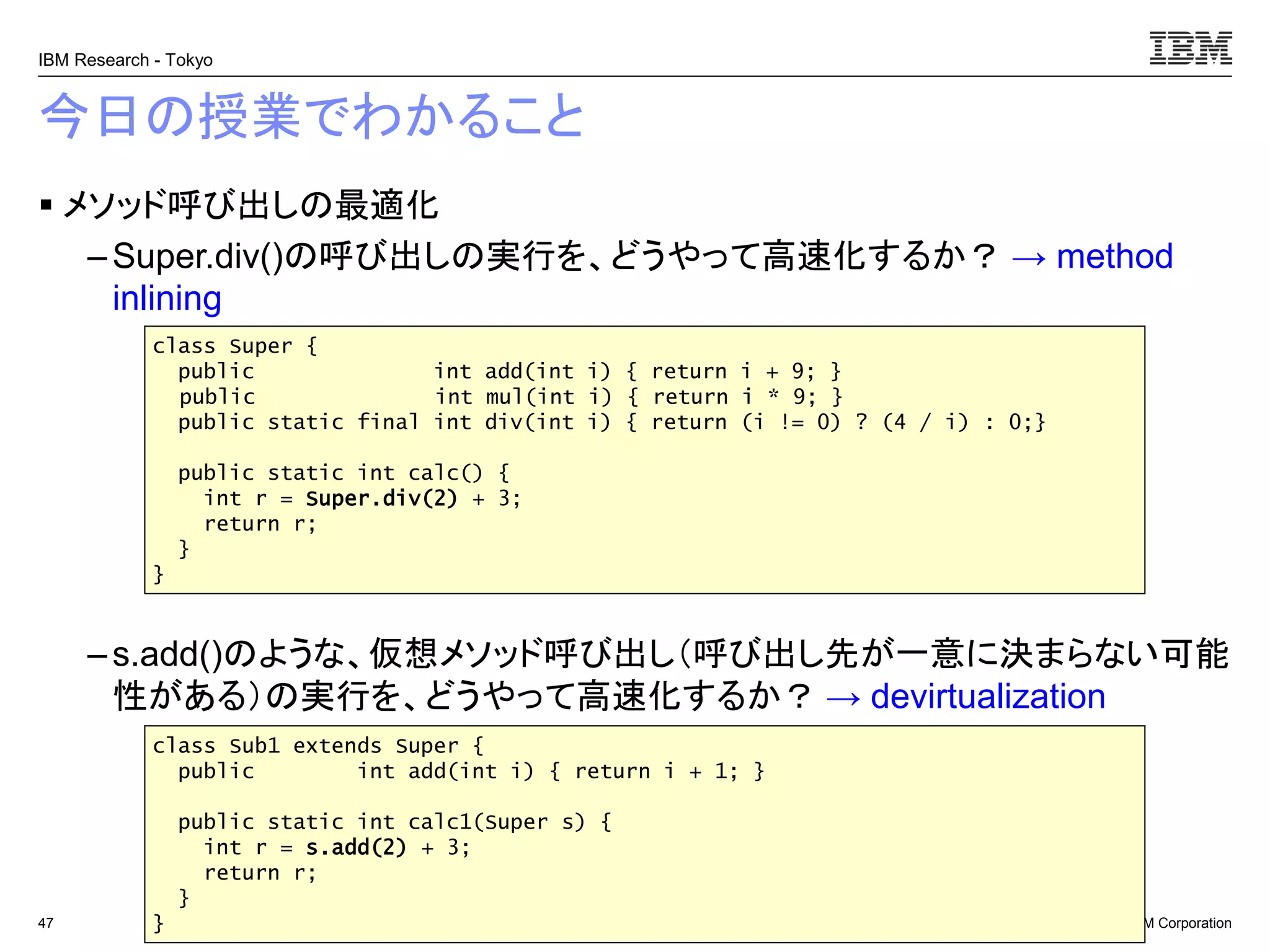Click the bold 'Super.div(2)' expression
This screenshot has width=1270, height=952.
point(381,498)
